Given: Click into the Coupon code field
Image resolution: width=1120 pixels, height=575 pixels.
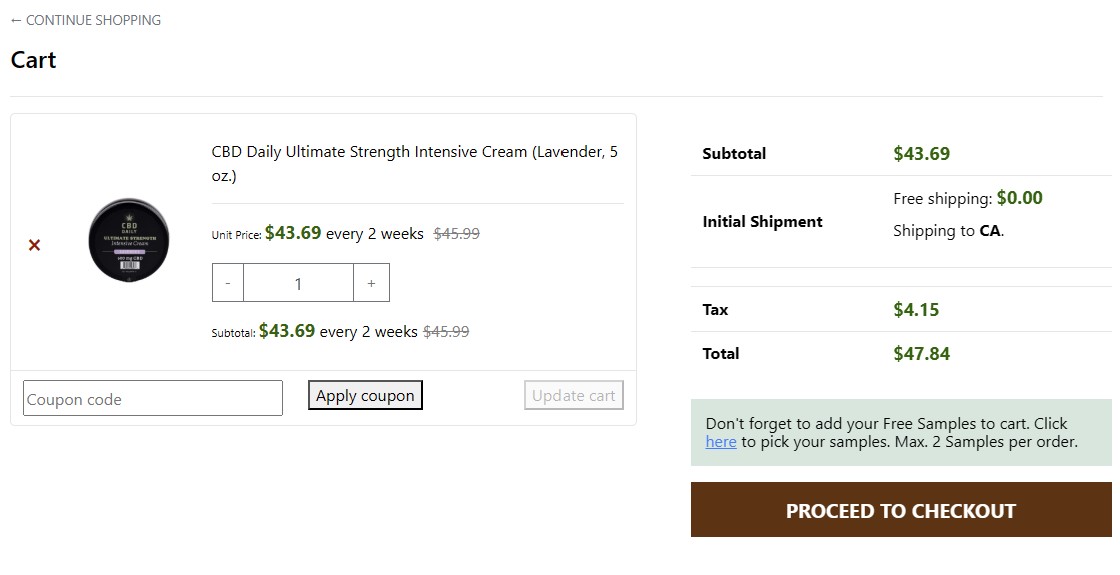Looking at the screenshot, I should [153, 398].
